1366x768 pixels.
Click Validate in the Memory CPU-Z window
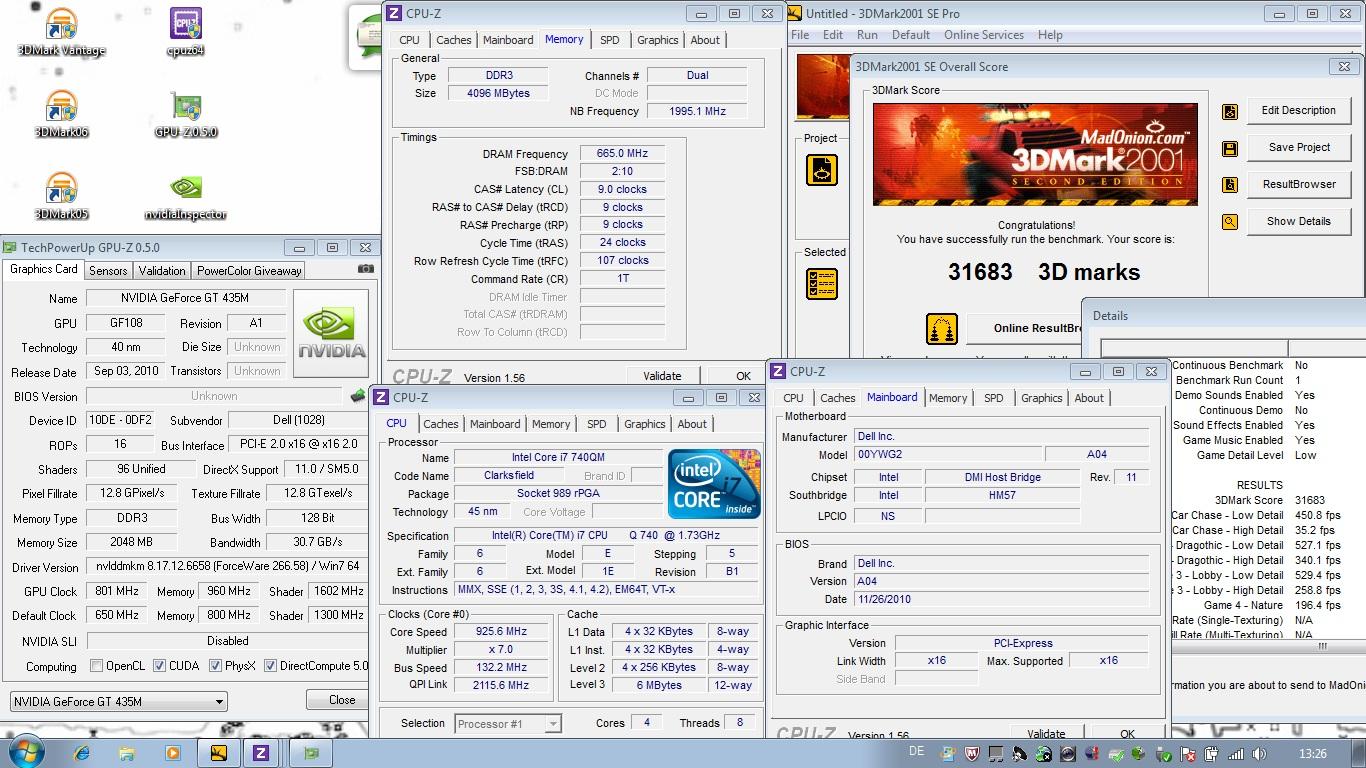tap(662, 376)
